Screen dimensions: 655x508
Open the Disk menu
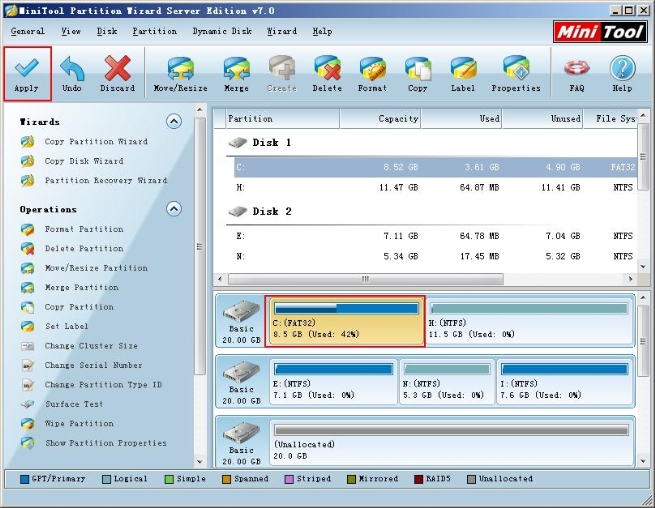pos(107,31)
